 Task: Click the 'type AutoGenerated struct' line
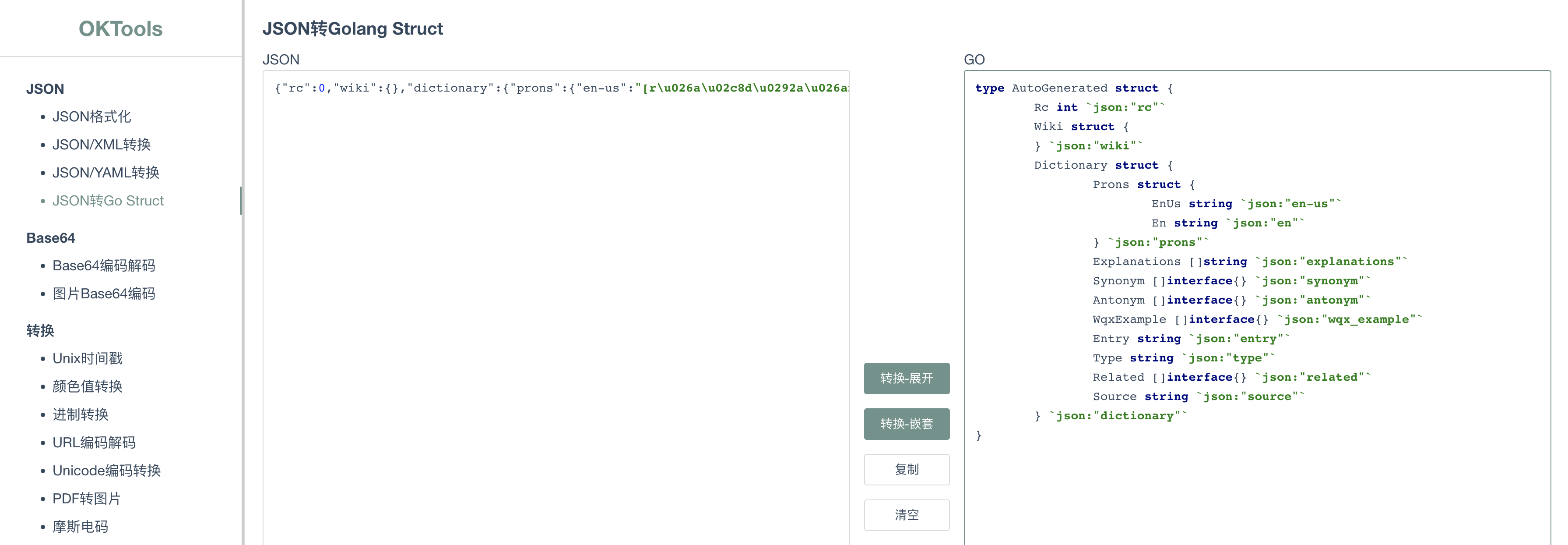[1074, 88]
